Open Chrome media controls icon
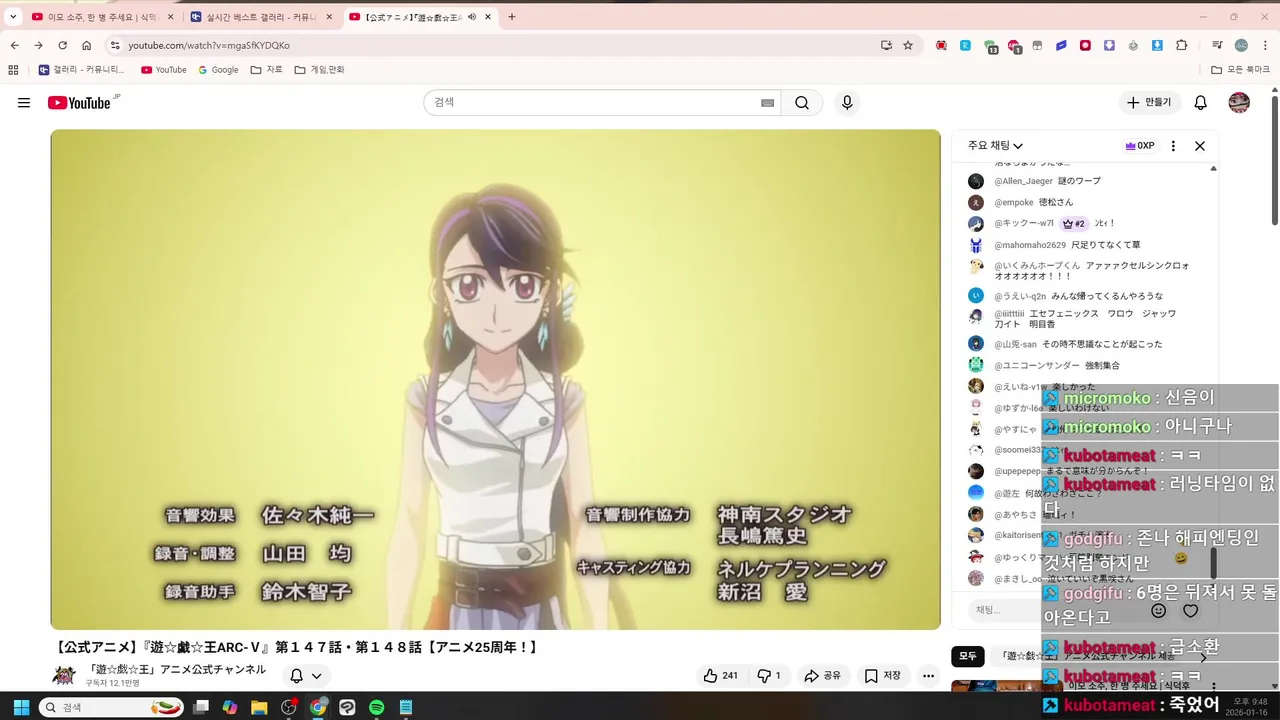The width and height of the screenshot is (1280, 720). [x=1217, y=45]
